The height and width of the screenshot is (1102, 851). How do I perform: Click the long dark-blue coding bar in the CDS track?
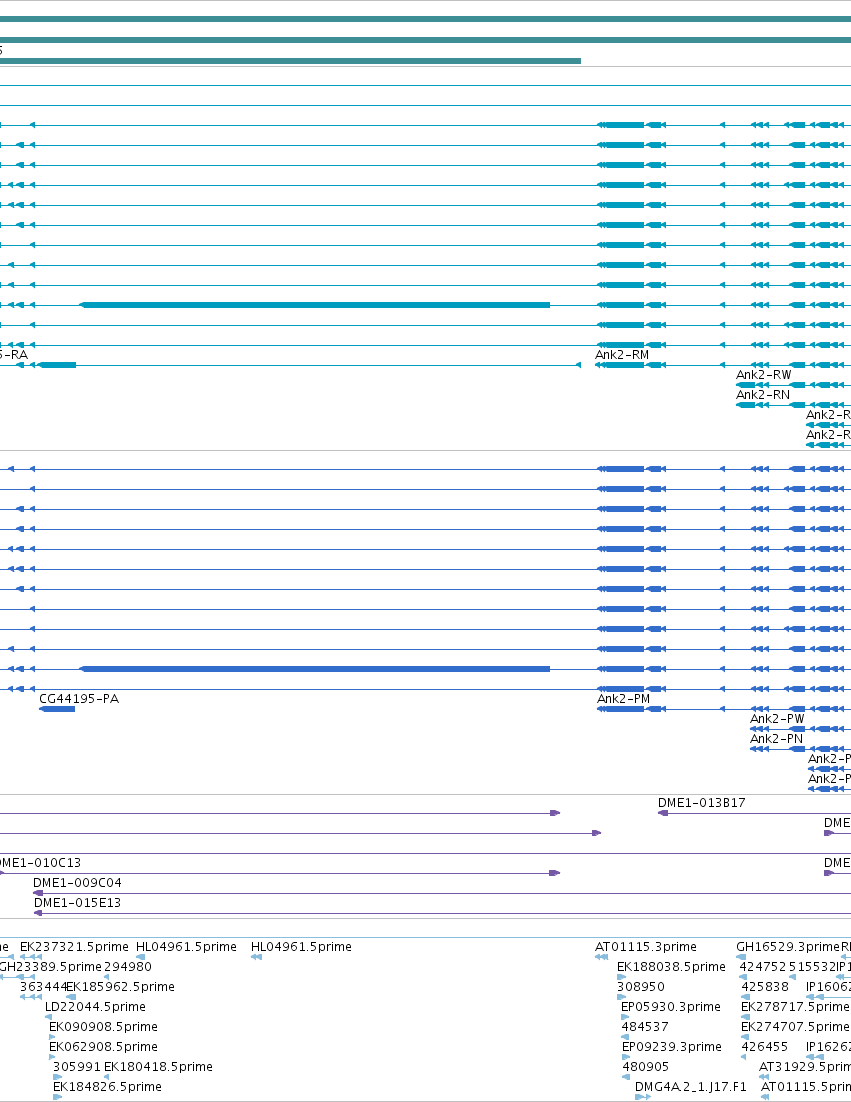pos(314,669)
